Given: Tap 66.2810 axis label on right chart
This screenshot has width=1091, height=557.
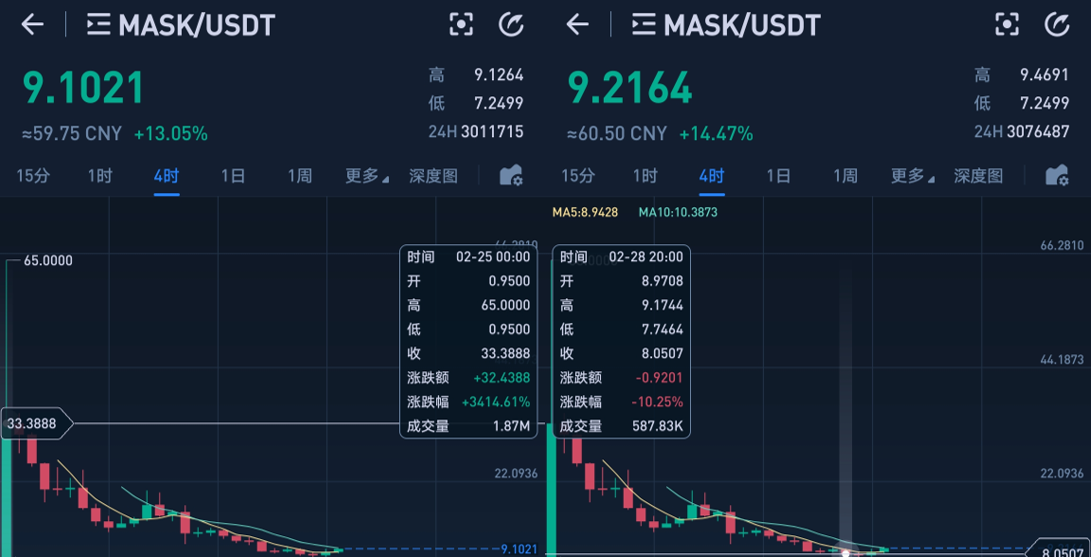Looking at the screenshot, I should (1062, 245).
